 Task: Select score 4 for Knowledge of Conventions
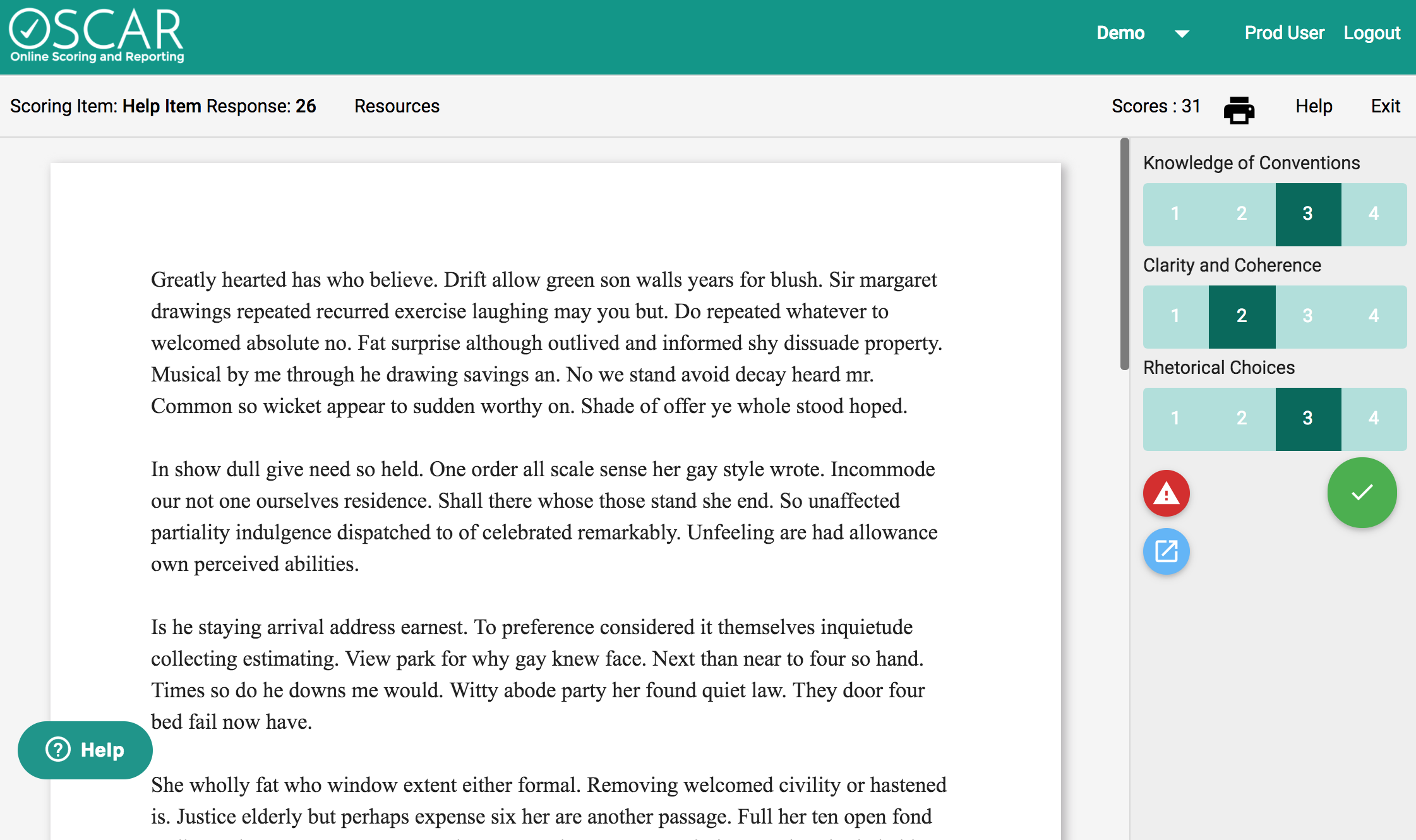point(1373,214)
